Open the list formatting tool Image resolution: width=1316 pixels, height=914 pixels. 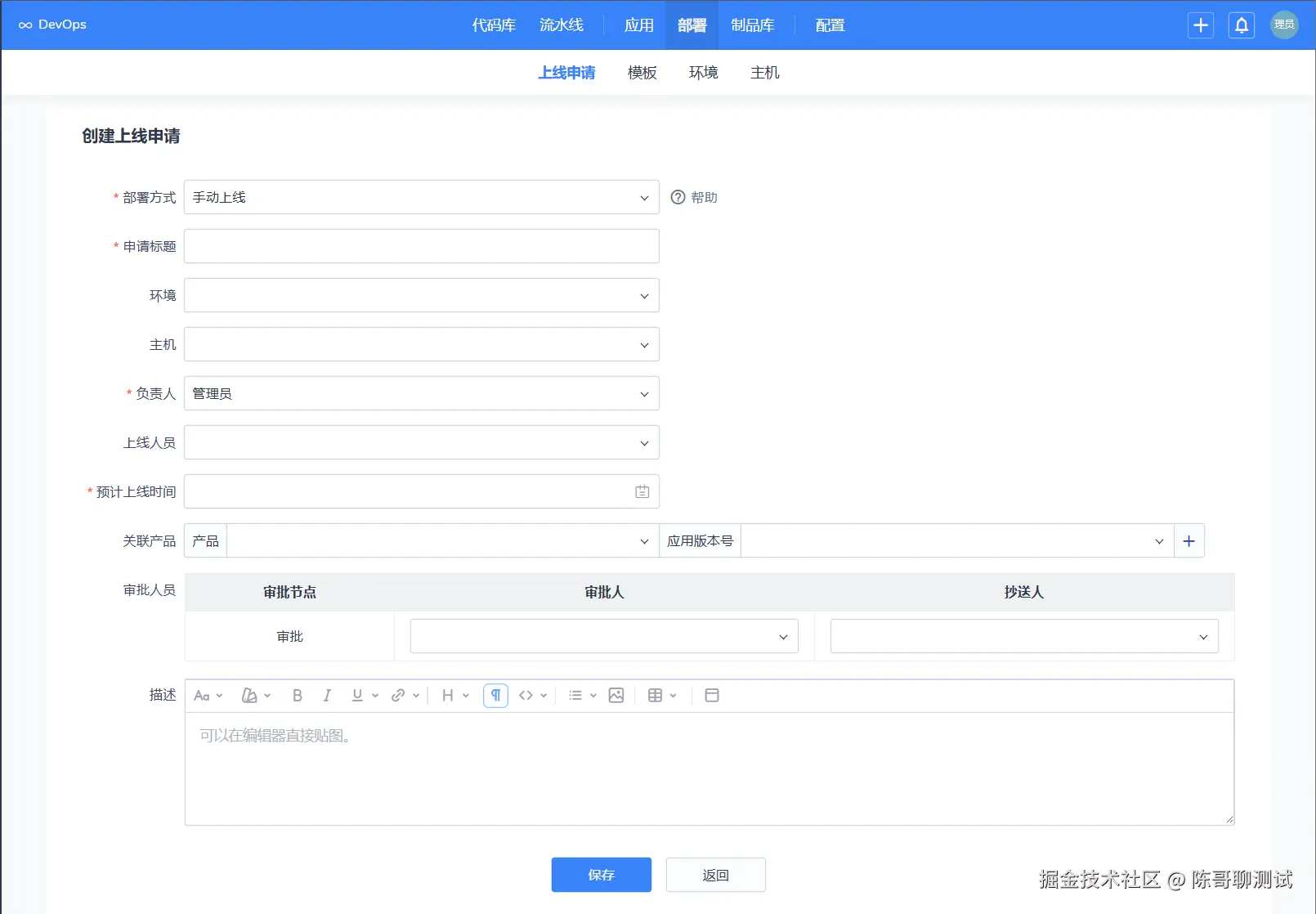tap(575, 696)
